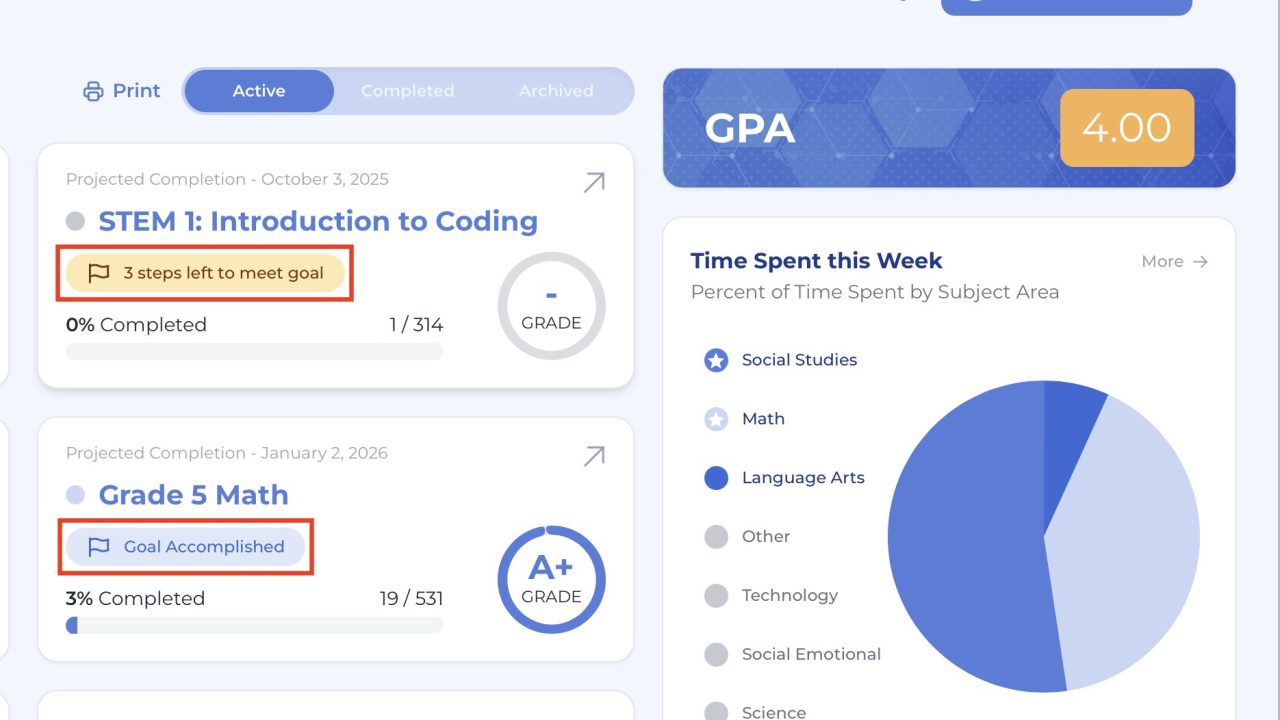Click the Language Arts legend dot
1280x720 pixels.
716,478
